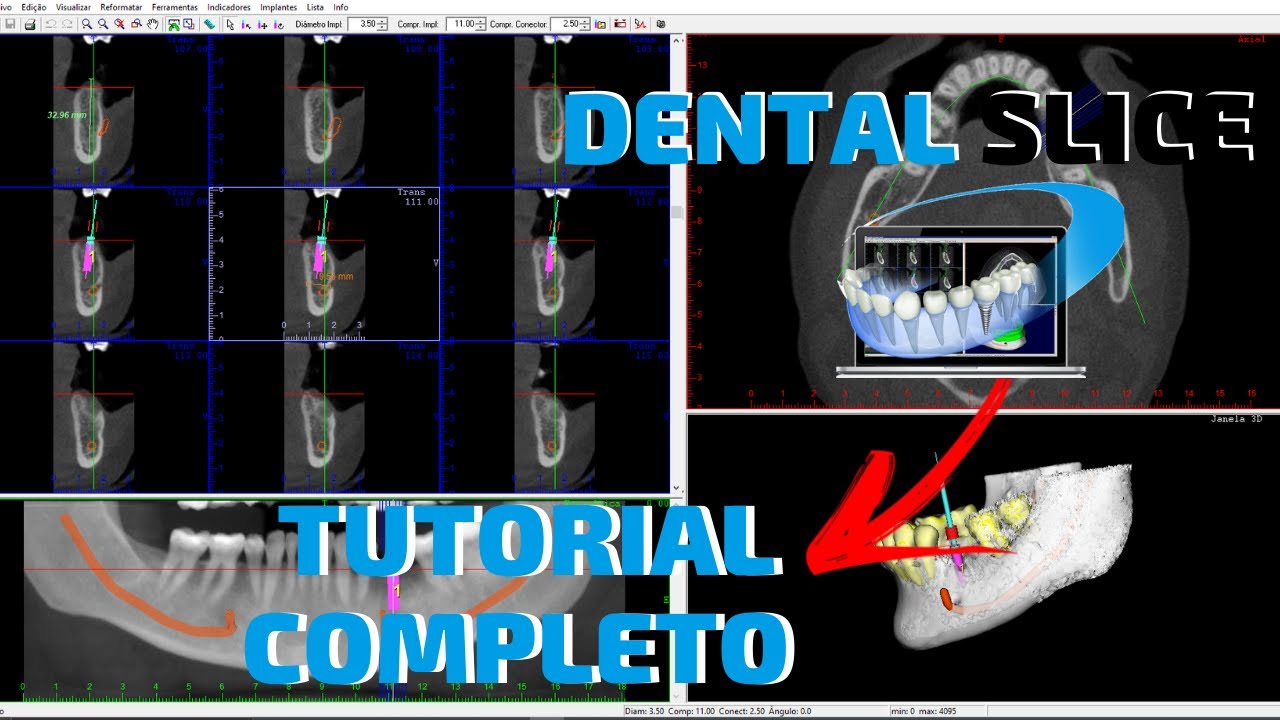Open the Indicadores menu
Image resolution: width=1280 pixels, height=720 pixels.
[229, 7]
